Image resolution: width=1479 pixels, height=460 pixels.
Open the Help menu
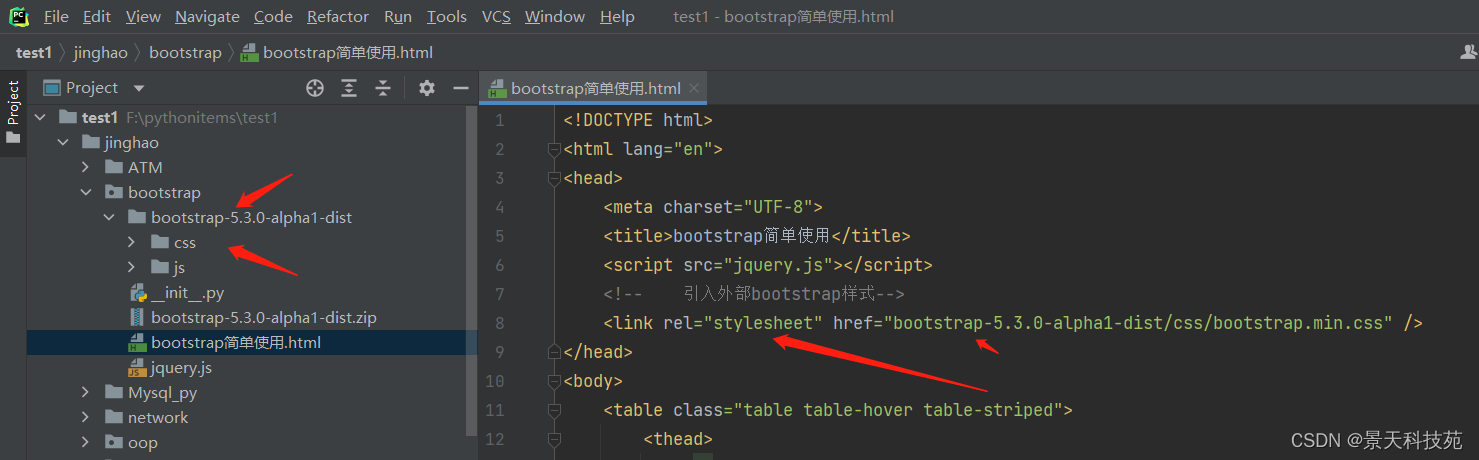pos(617,17)
